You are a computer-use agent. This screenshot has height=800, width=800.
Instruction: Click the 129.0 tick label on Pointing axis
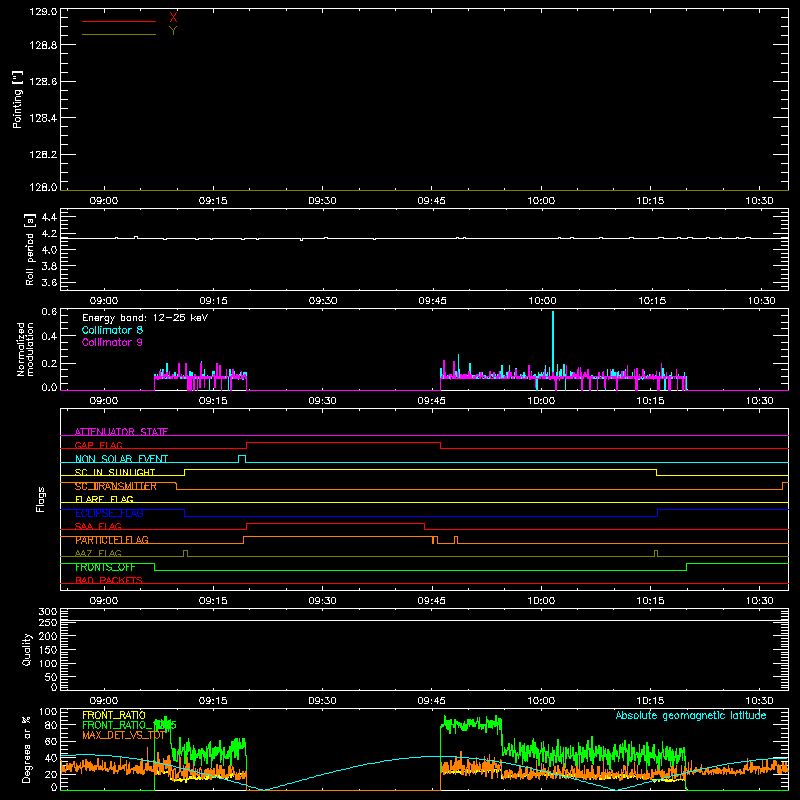coord(43,11)
